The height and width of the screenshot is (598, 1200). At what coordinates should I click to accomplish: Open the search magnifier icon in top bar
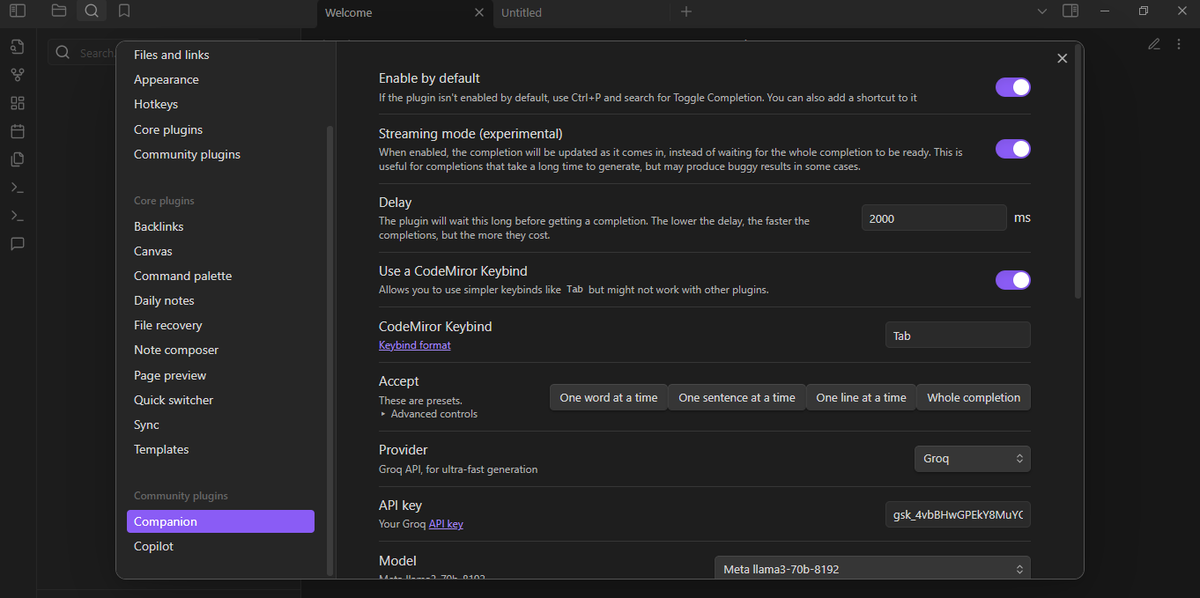coord(91,11)
